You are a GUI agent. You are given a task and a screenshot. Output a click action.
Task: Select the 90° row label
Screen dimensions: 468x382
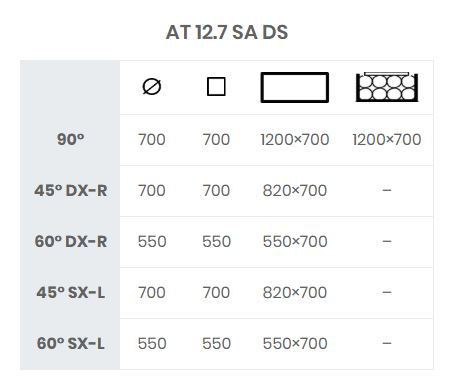pyautogui.click(x=70, y=139)
